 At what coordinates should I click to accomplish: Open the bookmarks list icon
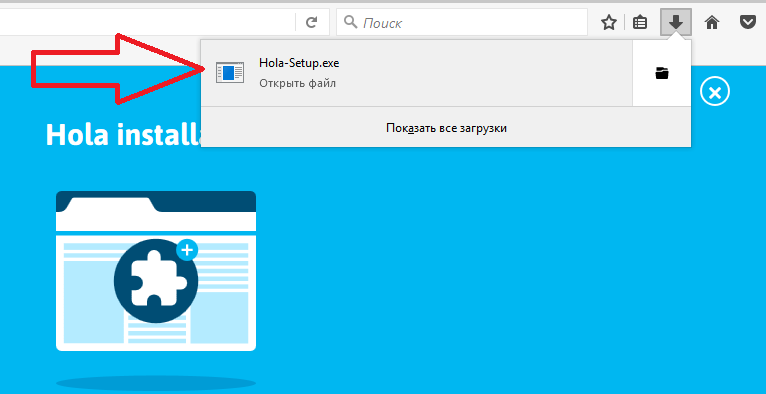(x=640, y=22)
